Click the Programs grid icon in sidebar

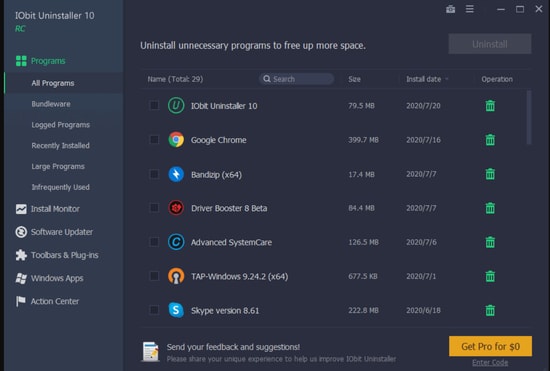pyautogui.click(x=21, y=61)
